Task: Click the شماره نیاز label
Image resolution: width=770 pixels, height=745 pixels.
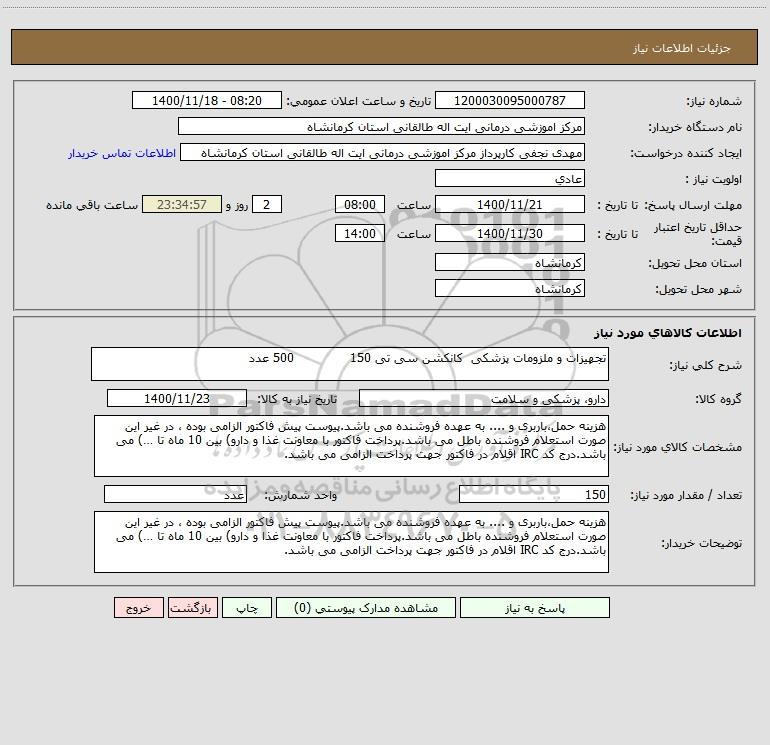Action: [x=714, y=101]
